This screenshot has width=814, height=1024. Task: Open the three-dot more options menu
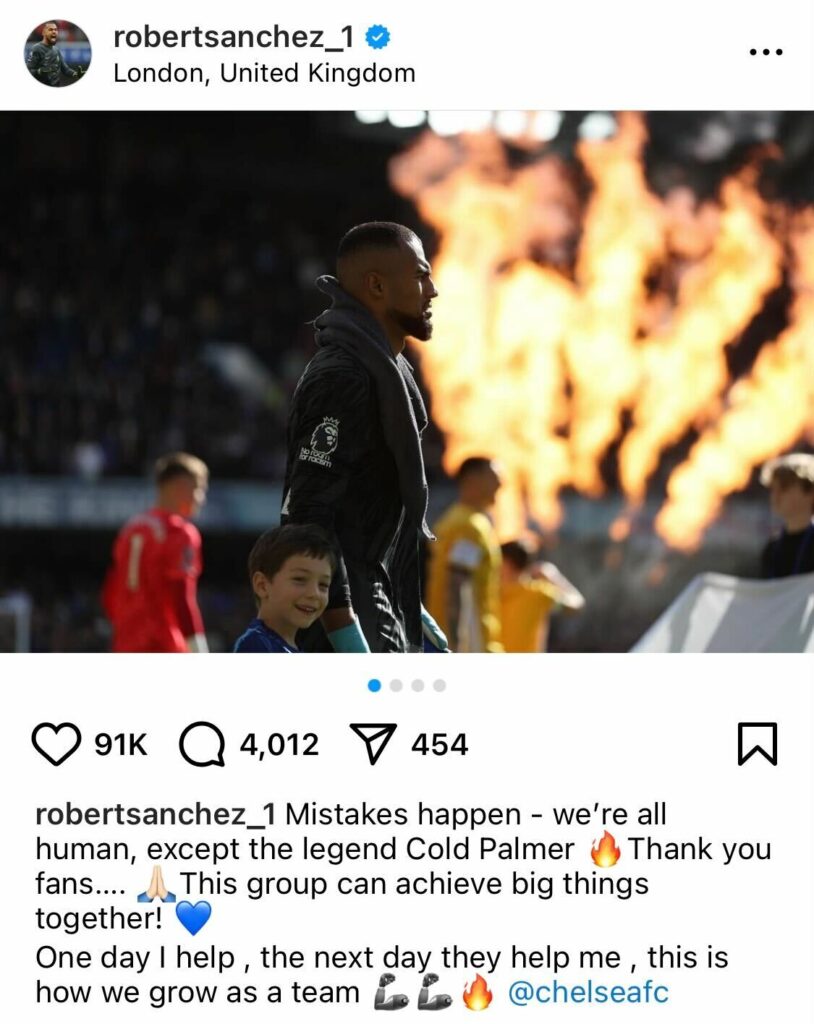click(766, 52)
